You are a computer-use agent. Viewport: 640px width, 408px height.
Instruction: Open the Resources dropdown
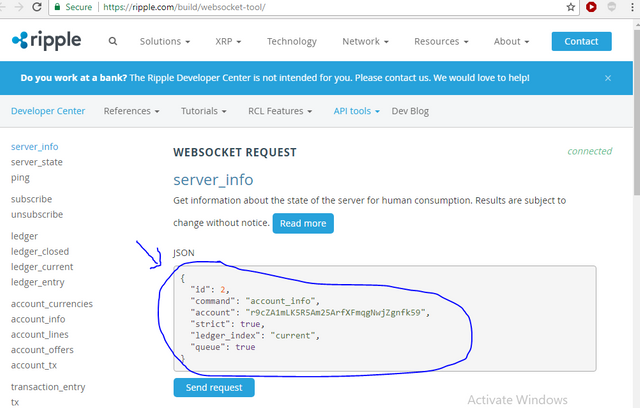point(441,41)
